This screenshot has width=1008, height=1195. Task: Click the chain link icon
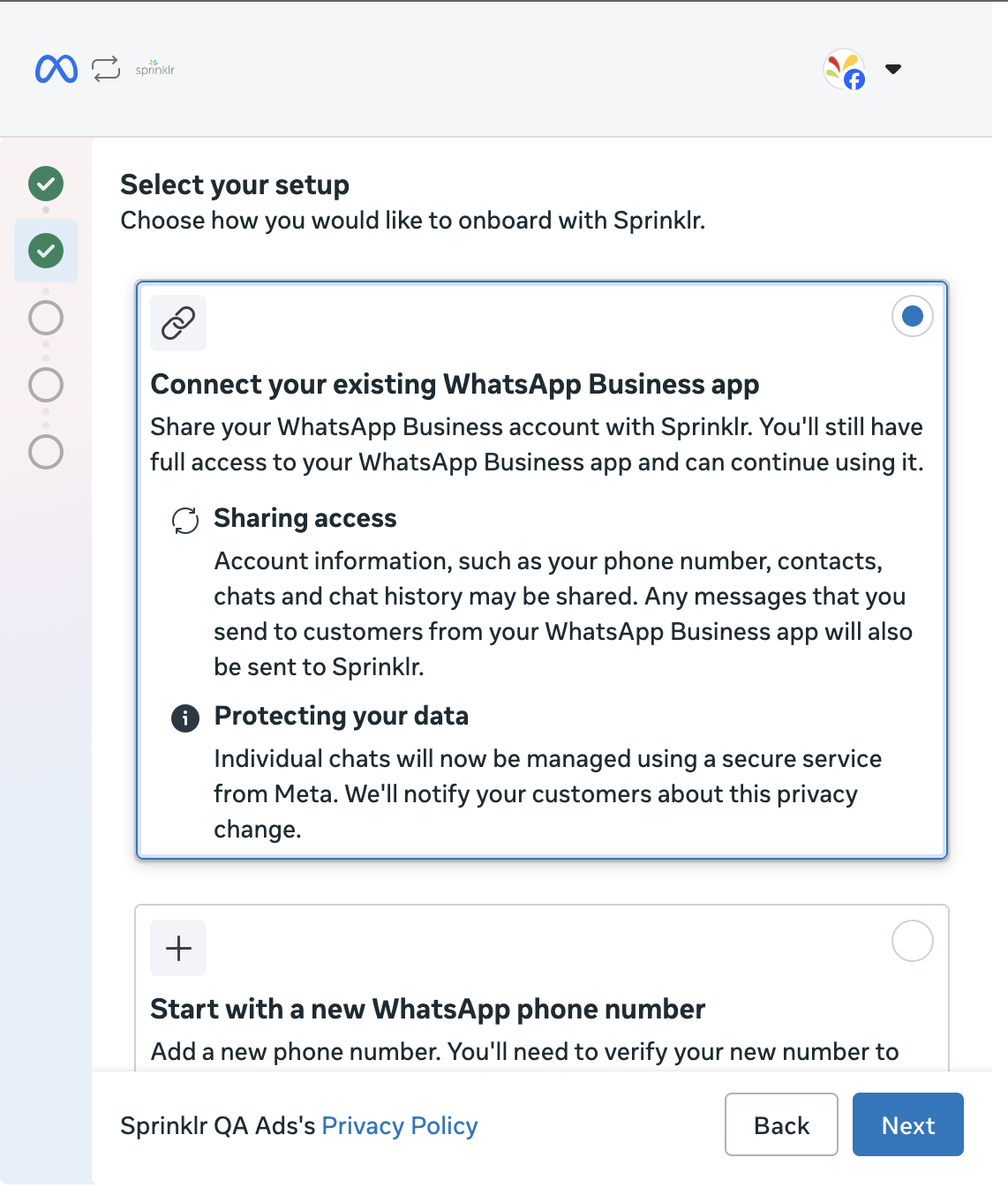click(x=178, y=323)
